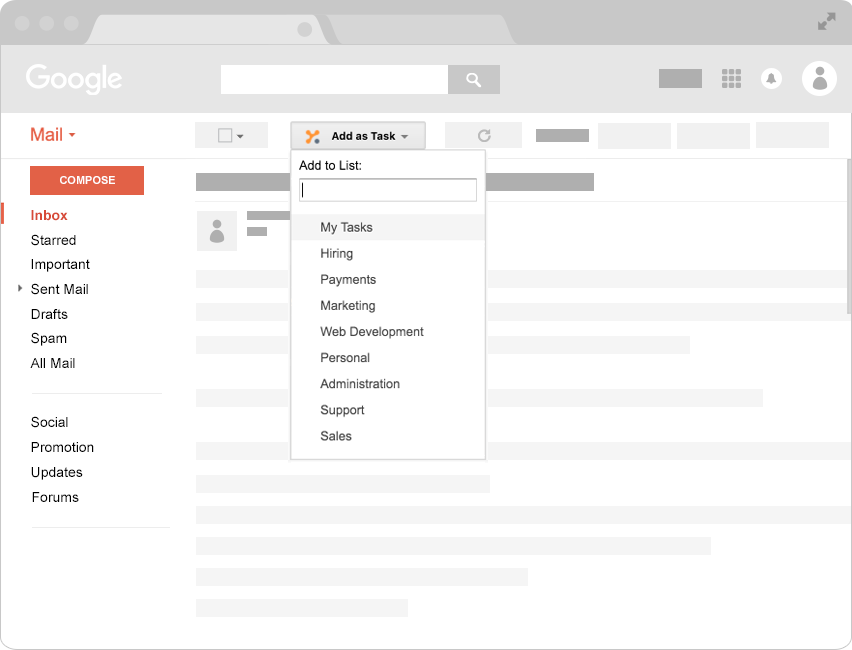Open the Drafts folder
852x650 pixels.
pyautogui.click(x=49, y=314)
